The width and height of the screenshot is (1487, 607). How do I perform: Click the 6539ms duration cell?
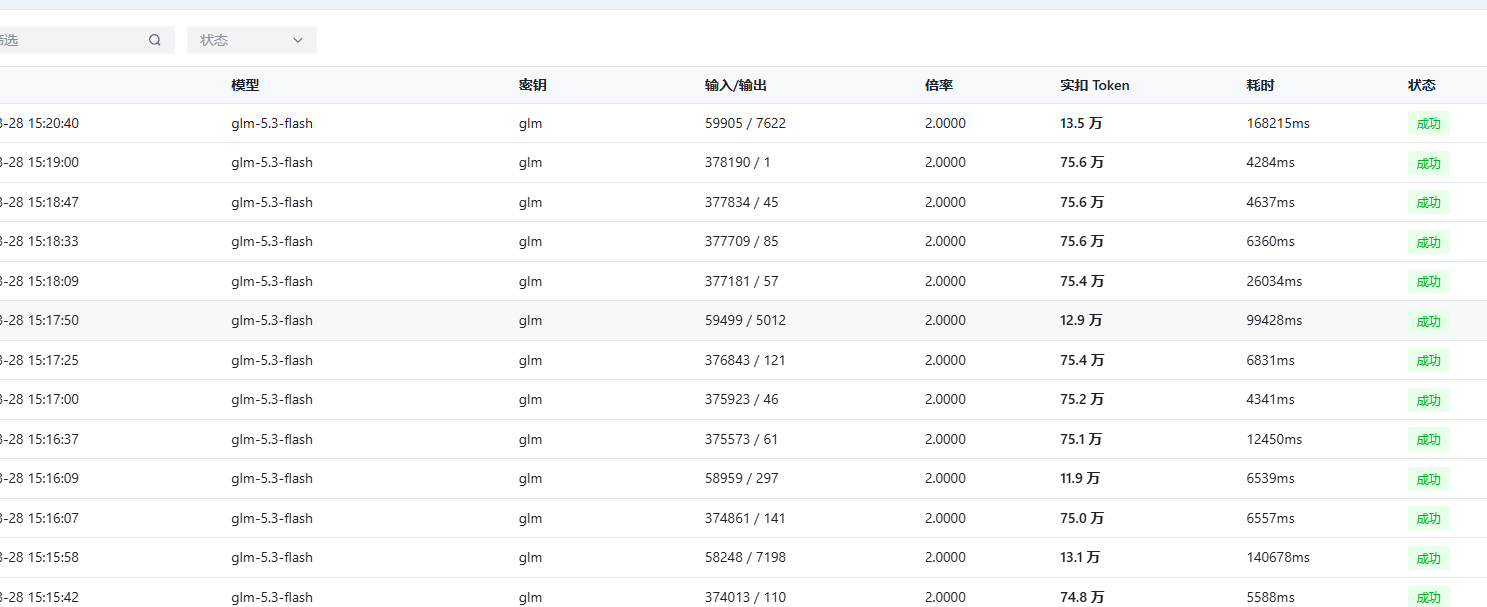pos(1271,478)
